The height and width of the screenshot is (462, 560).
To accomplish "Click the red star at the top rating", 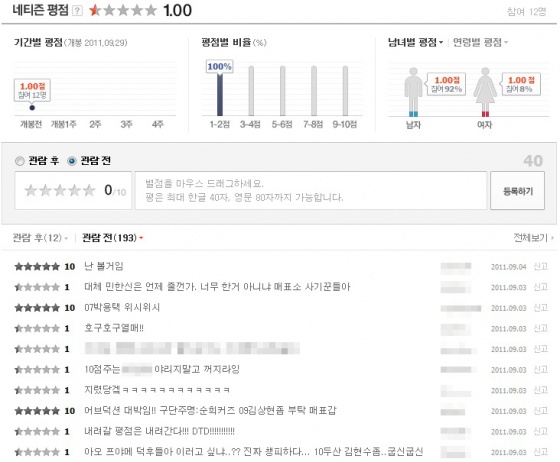I will [x=95, y=10].
